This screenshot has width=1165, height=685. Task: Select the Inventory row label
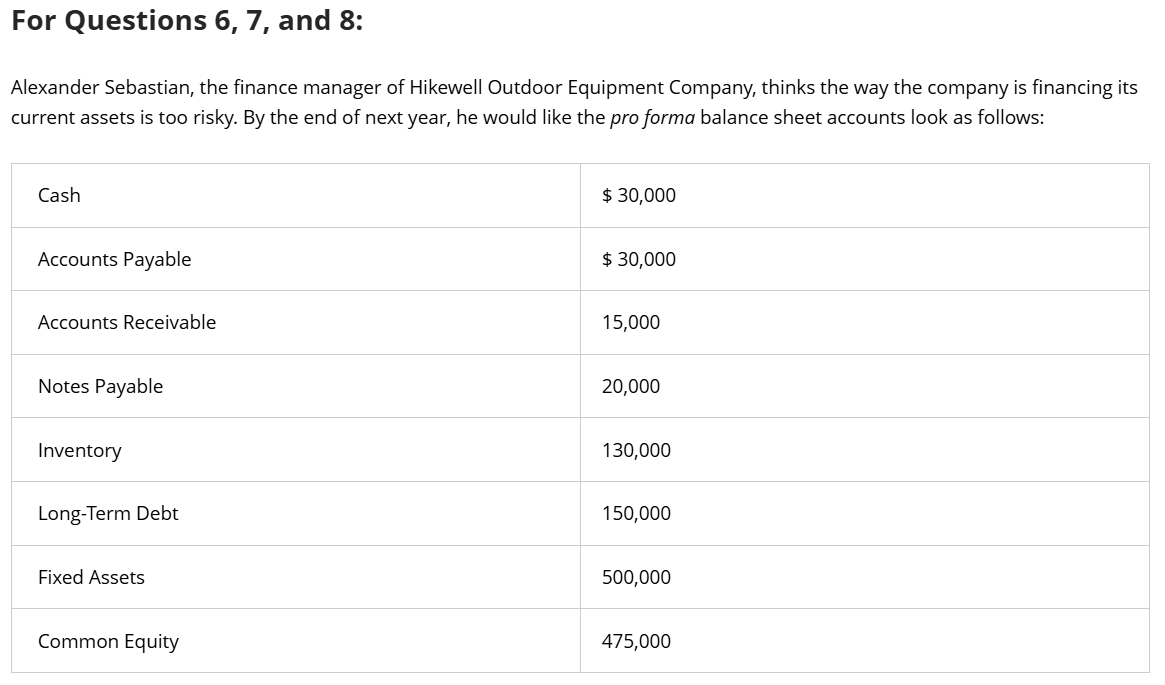[x=79, y=450]
